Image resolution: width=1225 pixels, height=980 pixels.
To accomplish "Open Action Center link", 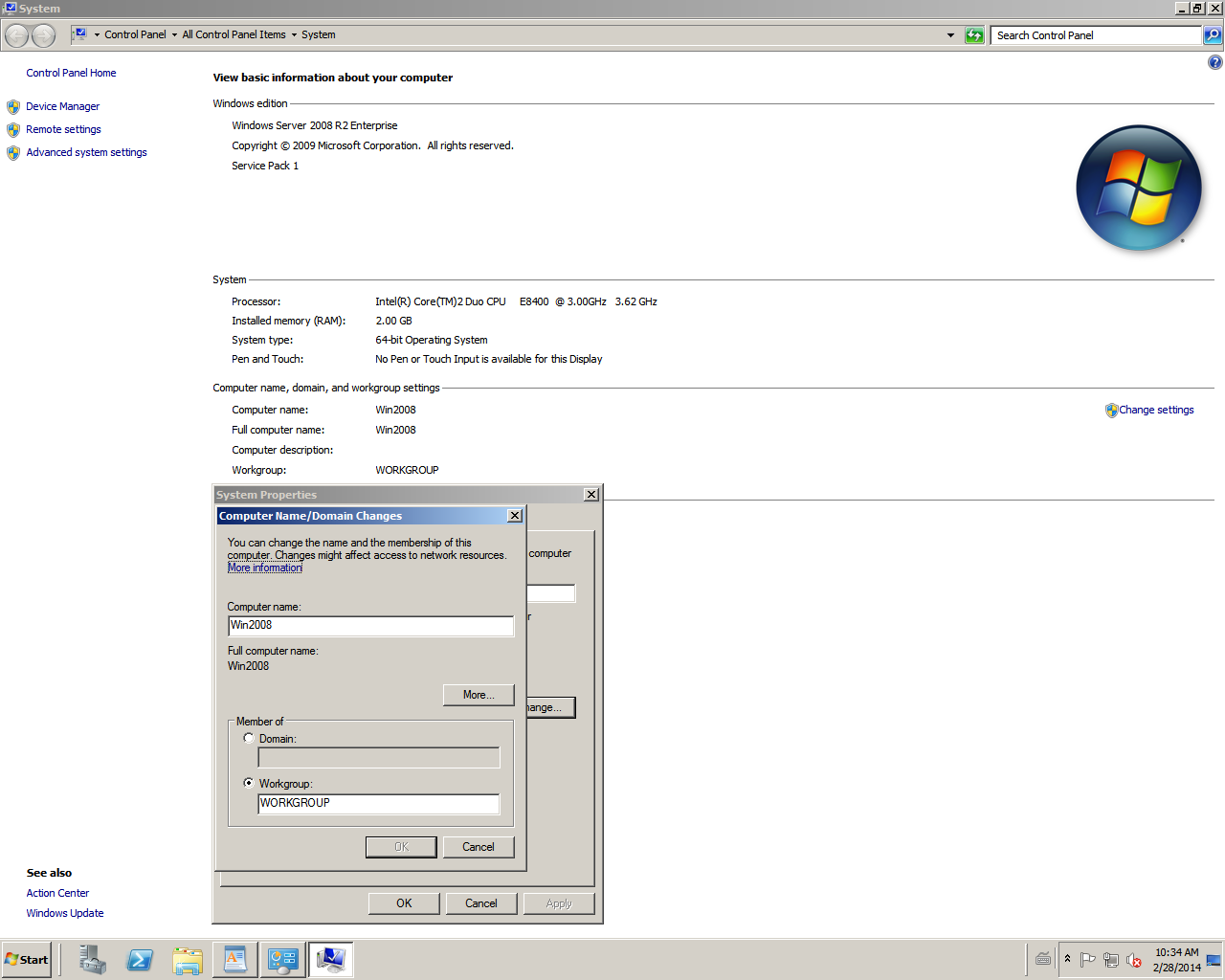I will [x=57, y=893].
